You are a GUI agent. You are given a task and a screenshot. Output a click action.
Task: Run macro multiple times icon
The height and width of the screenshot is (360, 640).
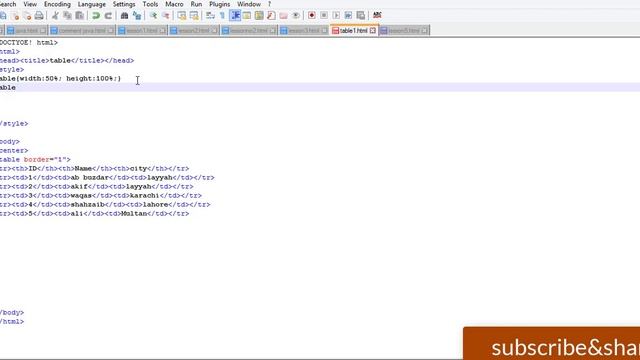[x=348, y=16]
